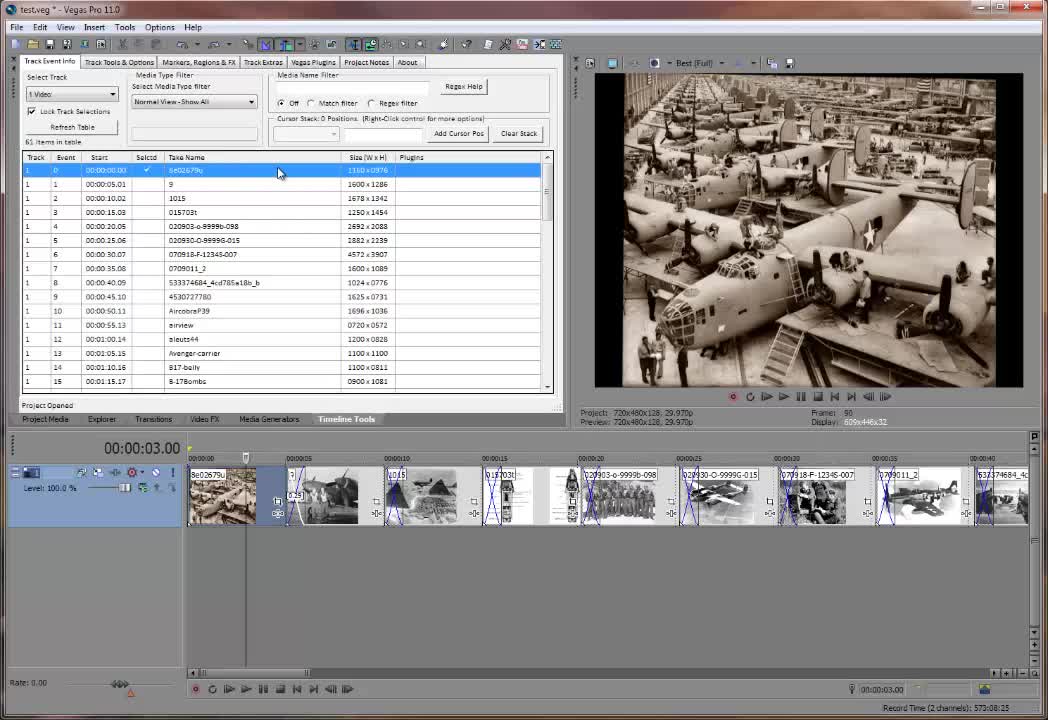Click the Cut scissors icon in toolbar
The image size is (1048, 720).
pyautogui.click(x=123, y=44)
